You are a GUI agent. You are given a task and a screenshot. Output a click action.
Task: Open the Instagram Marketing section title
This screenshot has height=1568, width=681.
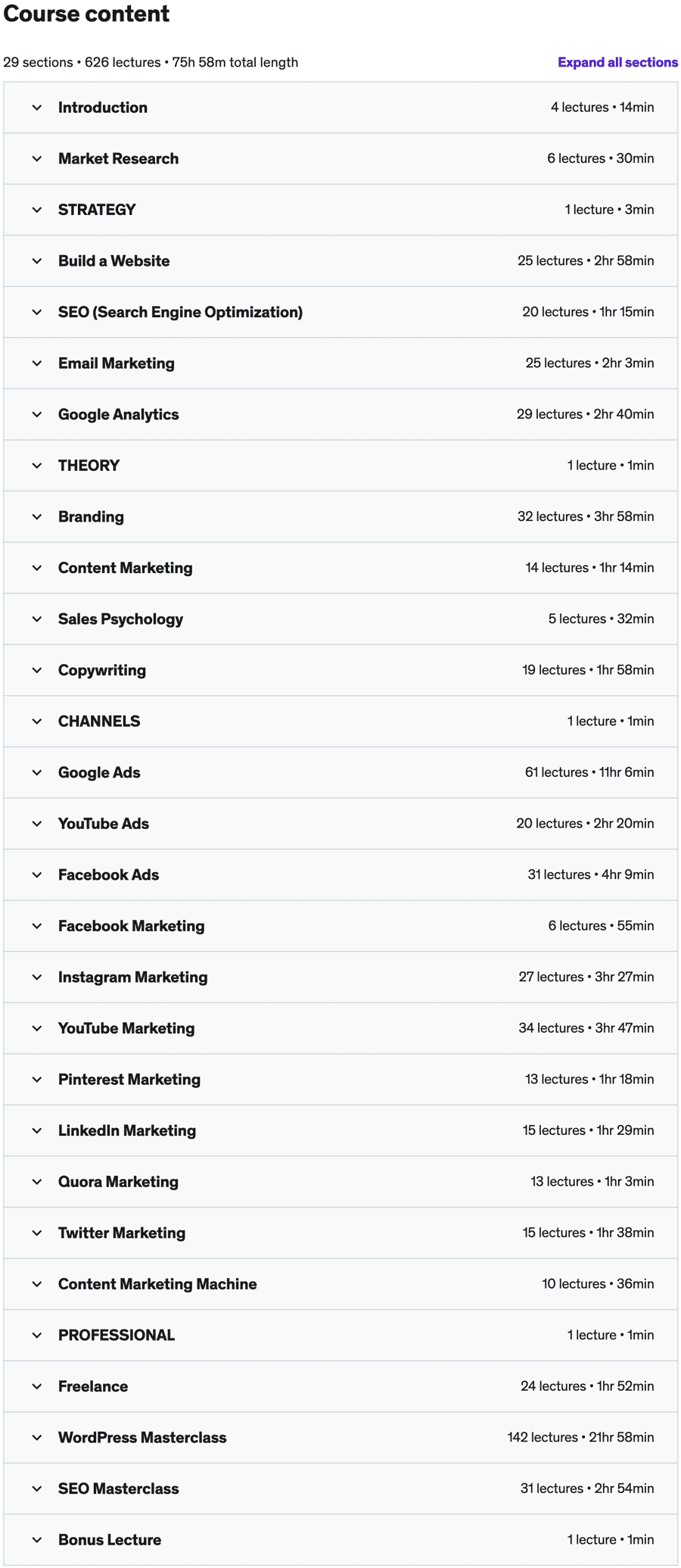pos(132,977)
